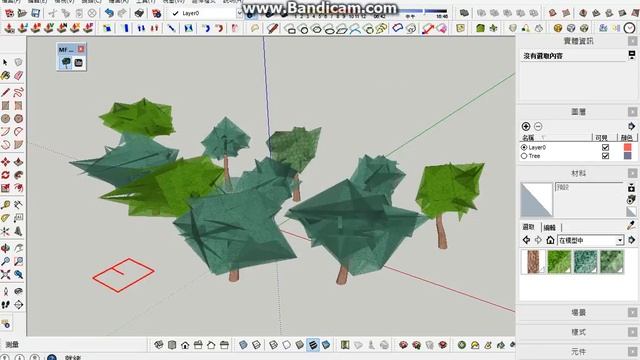
Task: Select the Rotate tool
Action: (x=5, y=175)
